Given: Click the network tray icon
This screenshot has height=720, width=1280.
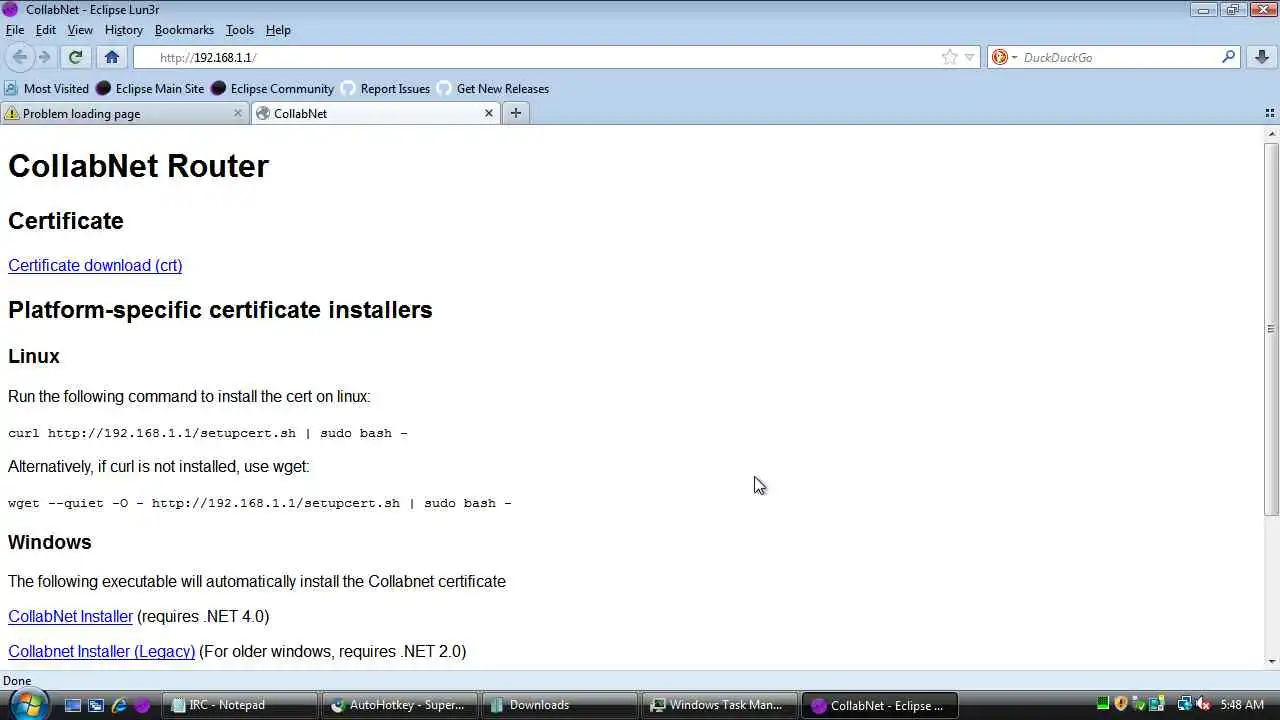Looking at the screenshot, I should (x=1185, y=704).
